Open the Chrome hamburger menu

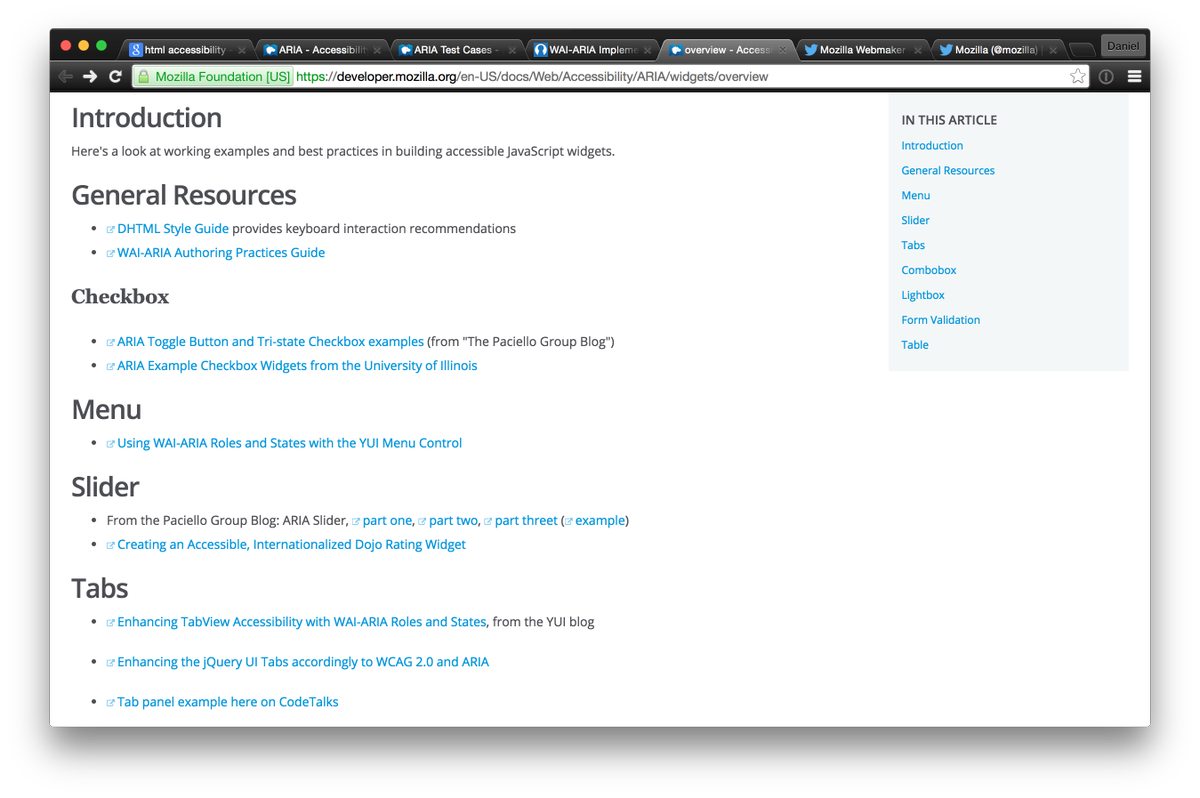(x=1134, y=77)
